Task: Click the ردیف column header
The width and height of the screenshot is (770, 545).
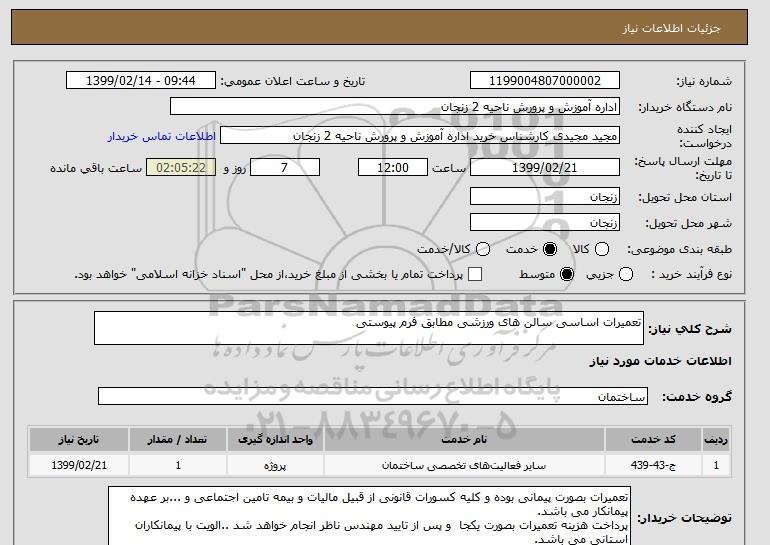Action: [x=716, y=439]
